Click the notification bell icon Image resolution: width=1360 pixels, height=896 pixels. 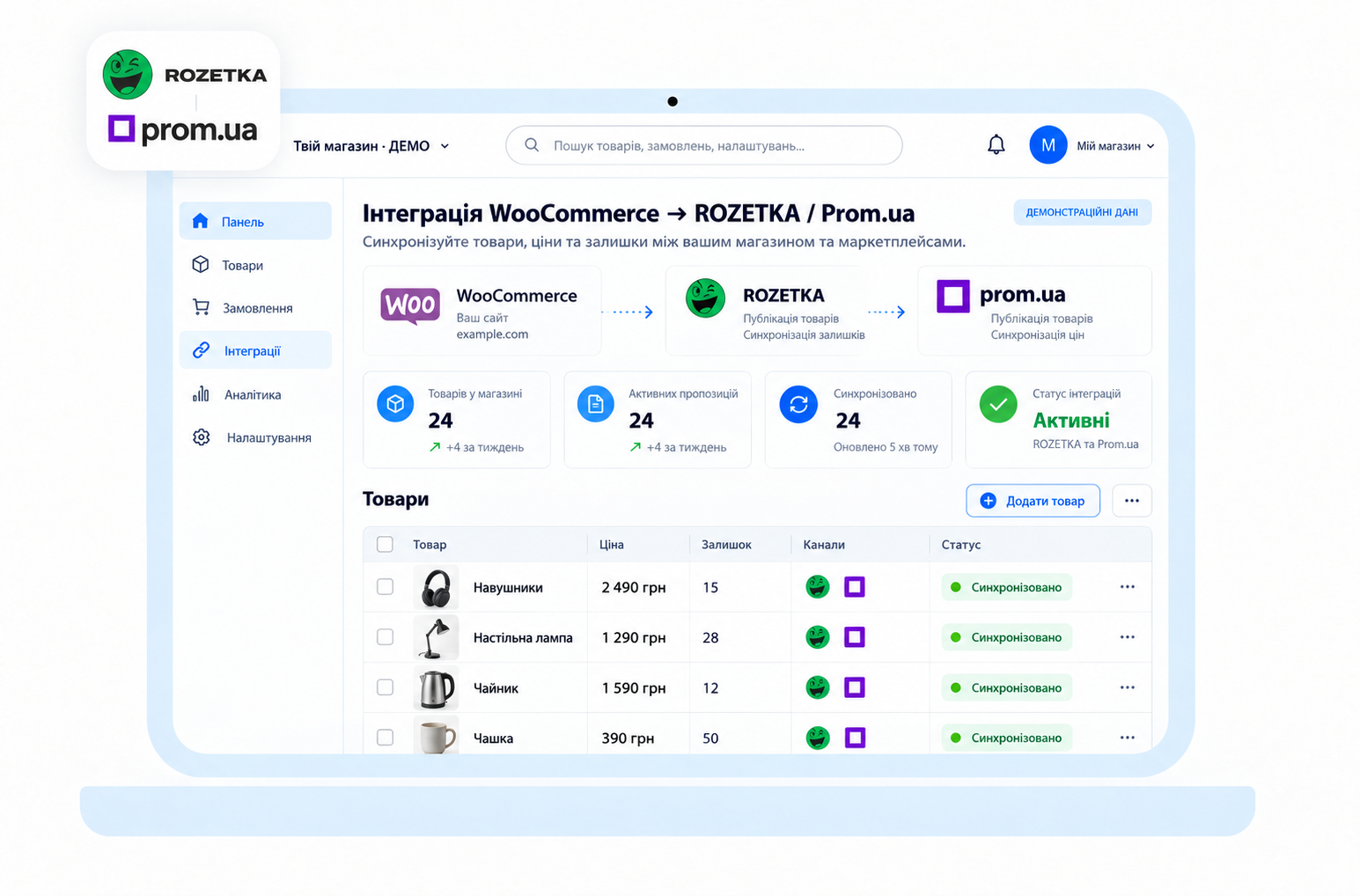point(996,145)
